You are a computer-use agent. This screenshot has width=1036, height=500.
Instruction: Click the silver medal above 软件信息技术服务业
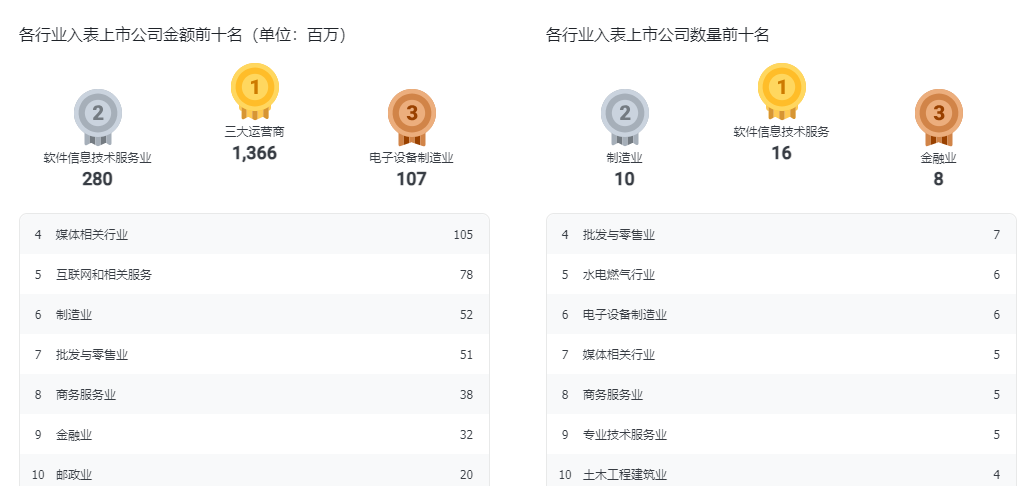[x=97, y=114]
